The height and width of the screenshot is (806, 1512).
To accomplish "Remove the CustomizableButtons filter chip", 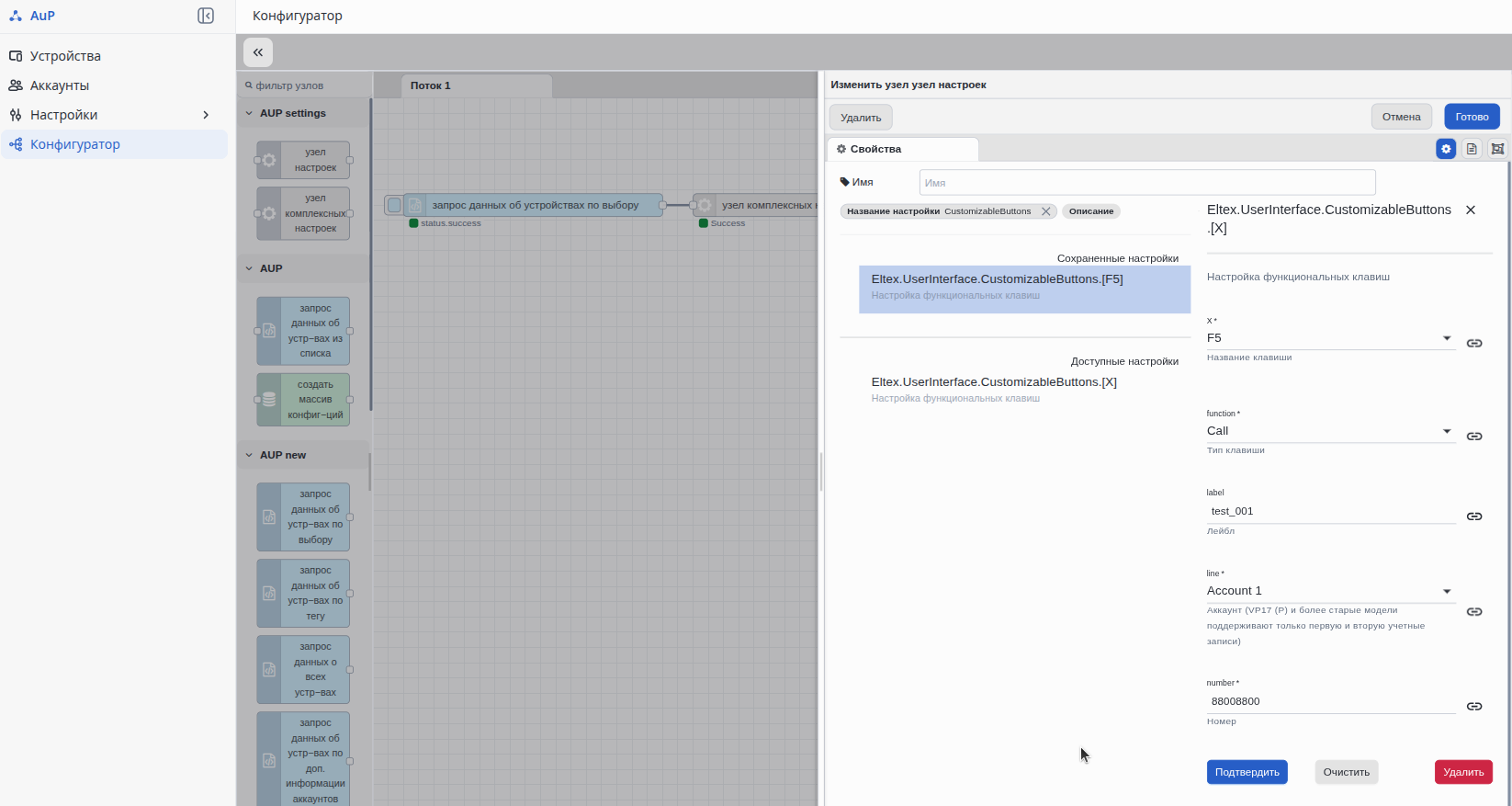I will [1045, 211].
